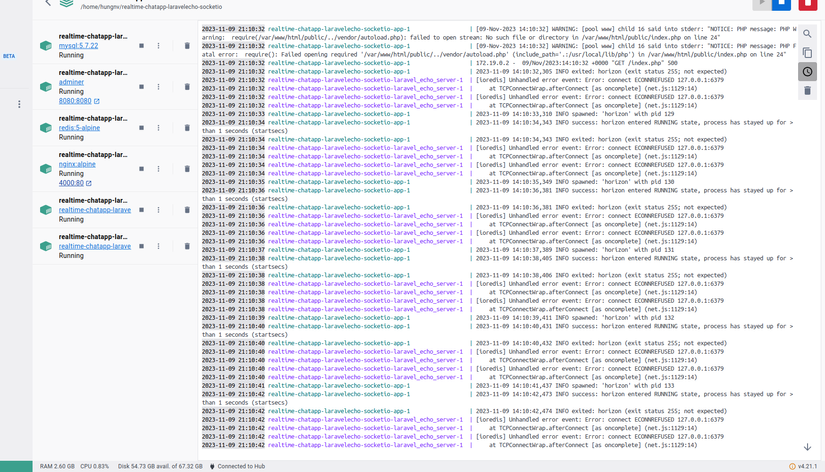Click the cube icon of nginx:alpine container
Viewport: 825px width, 472px height.
[x=46, y=169]
